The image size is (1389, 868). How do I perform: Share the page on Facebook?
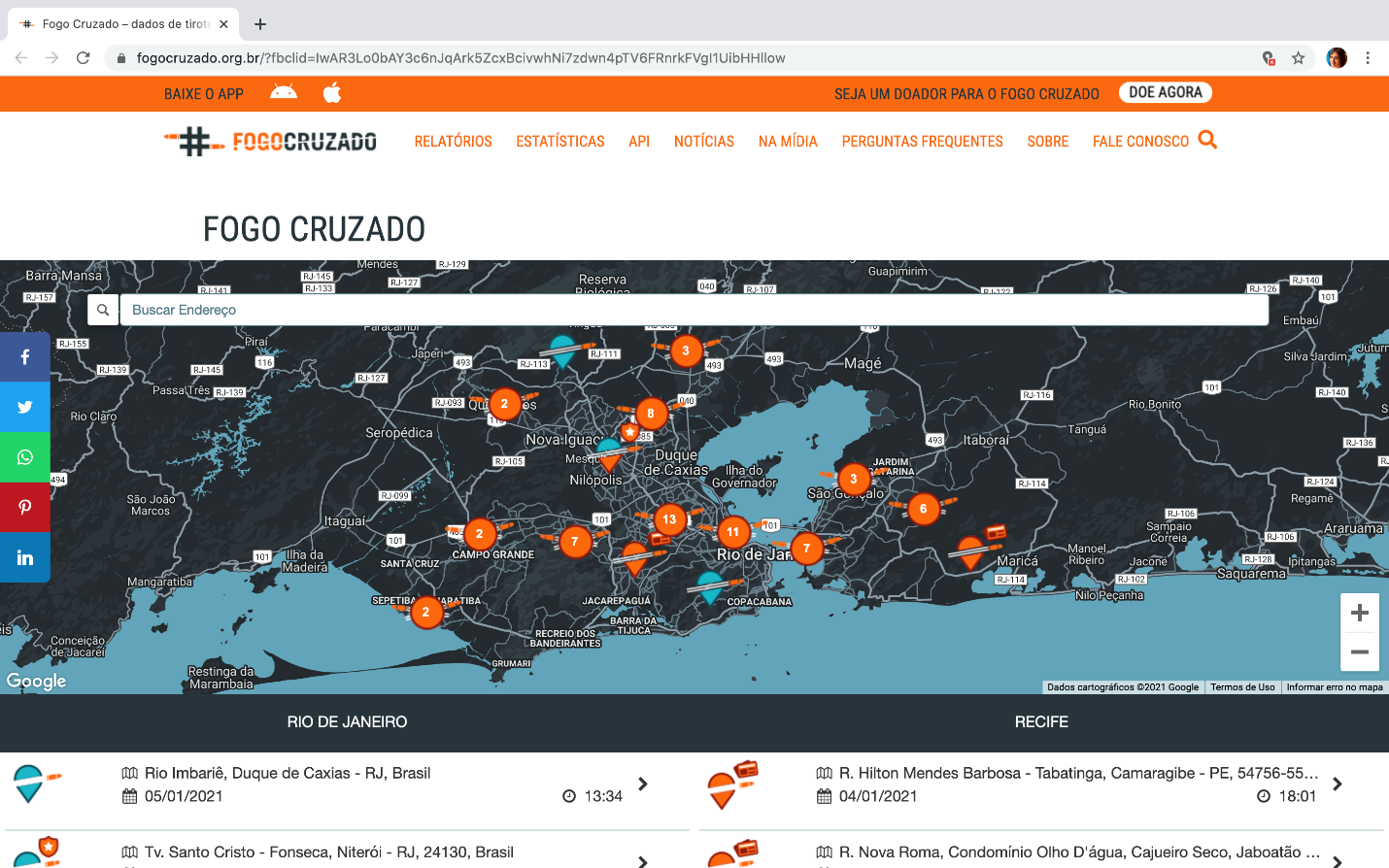coord(25,357)
